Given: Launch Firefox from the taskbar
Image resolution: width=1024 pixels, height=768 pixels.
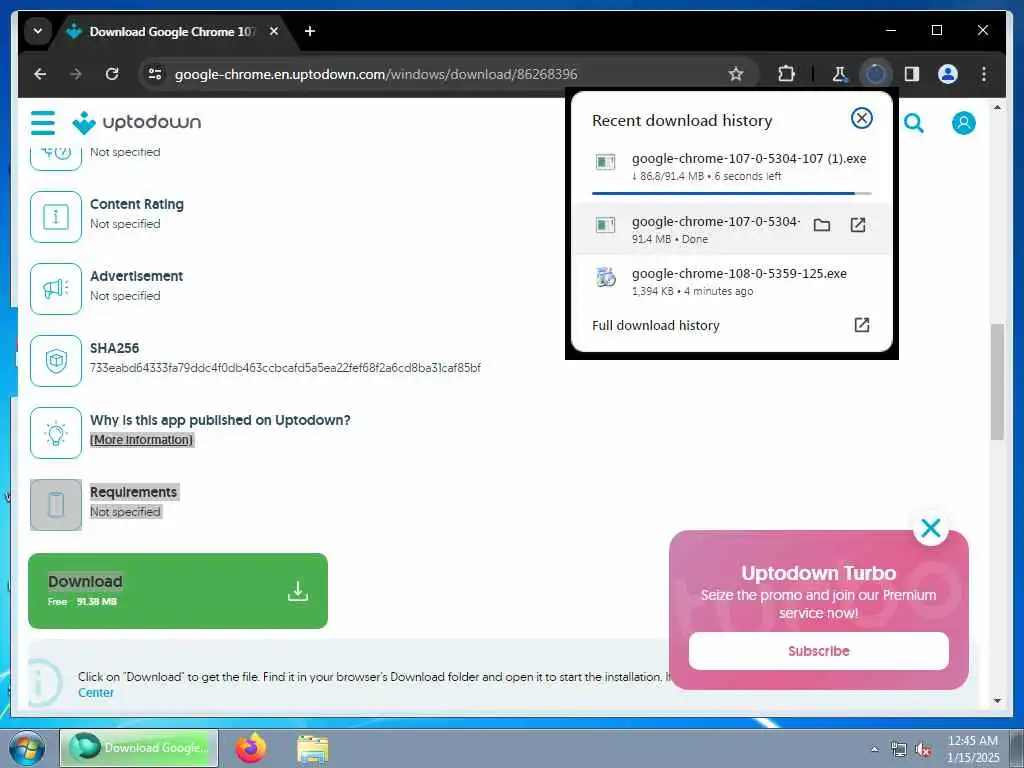Looking at the screenshot, I should tap(251, 748).
